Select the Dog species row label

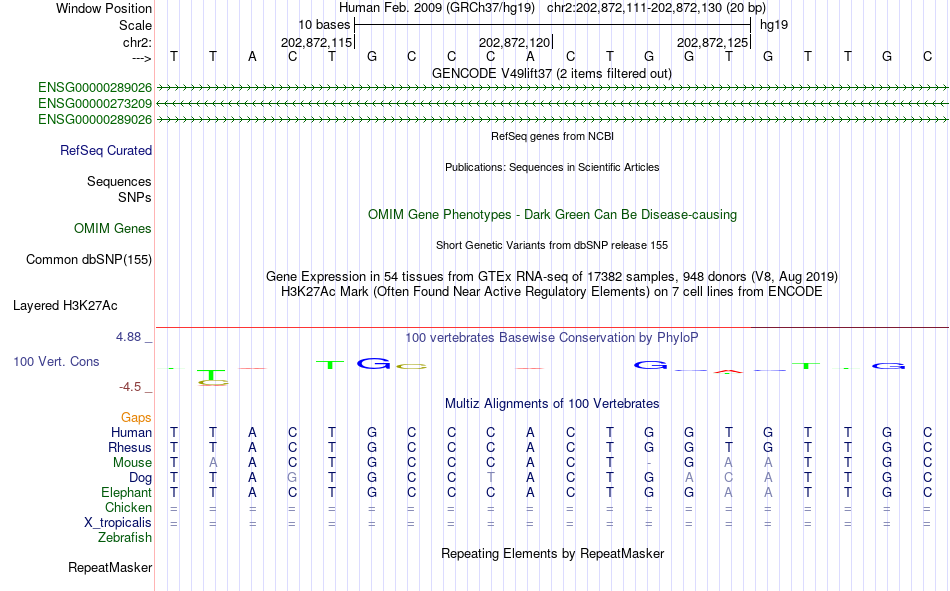pos(141,478)
